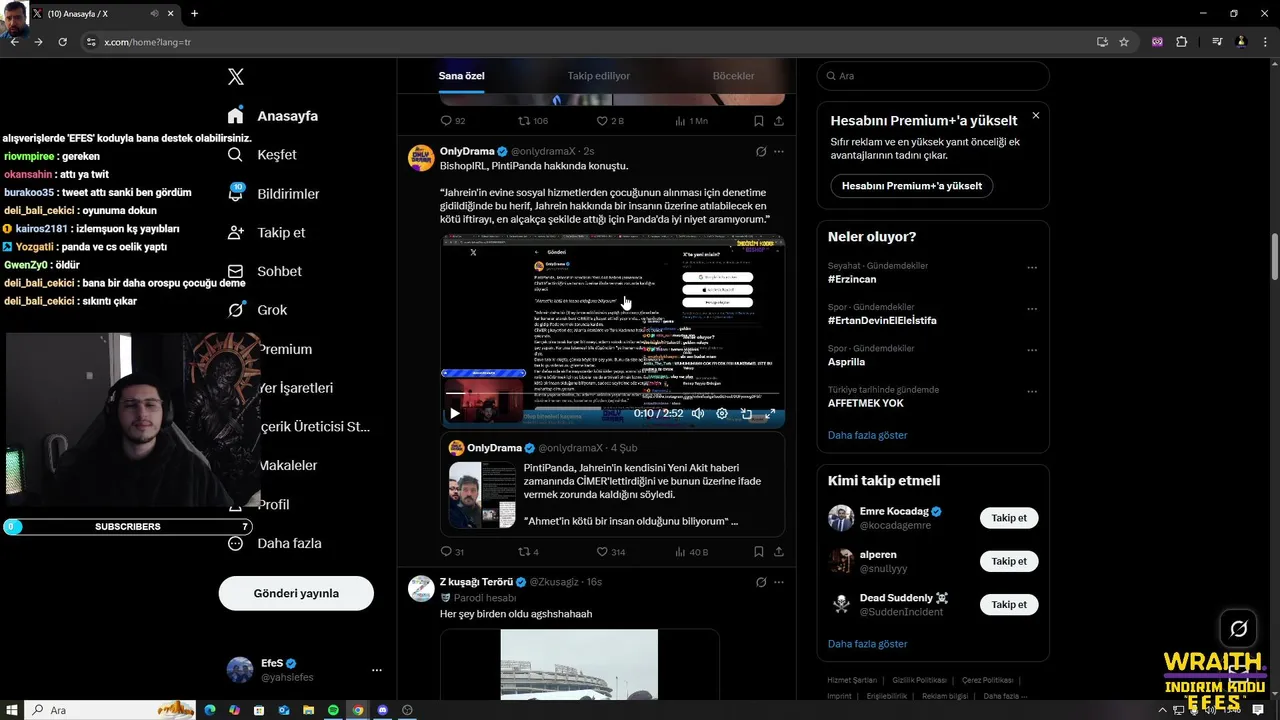The width and height of the screenshot is (1280, 720).
Task: Expand the video to fullscreen
Action: point(770,413)
